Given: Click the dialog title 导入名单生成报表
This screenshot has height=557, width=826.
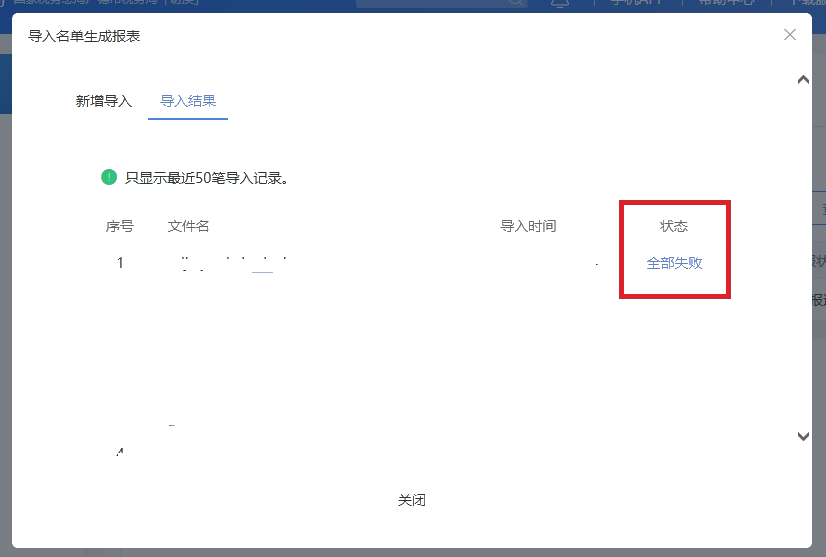Looking at the screenshot, I should click(84, 36).
